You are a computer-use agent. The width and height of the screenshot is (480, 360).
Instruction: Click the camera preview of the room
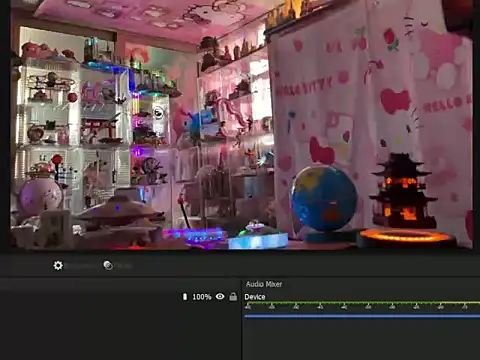tap(241, 124)
